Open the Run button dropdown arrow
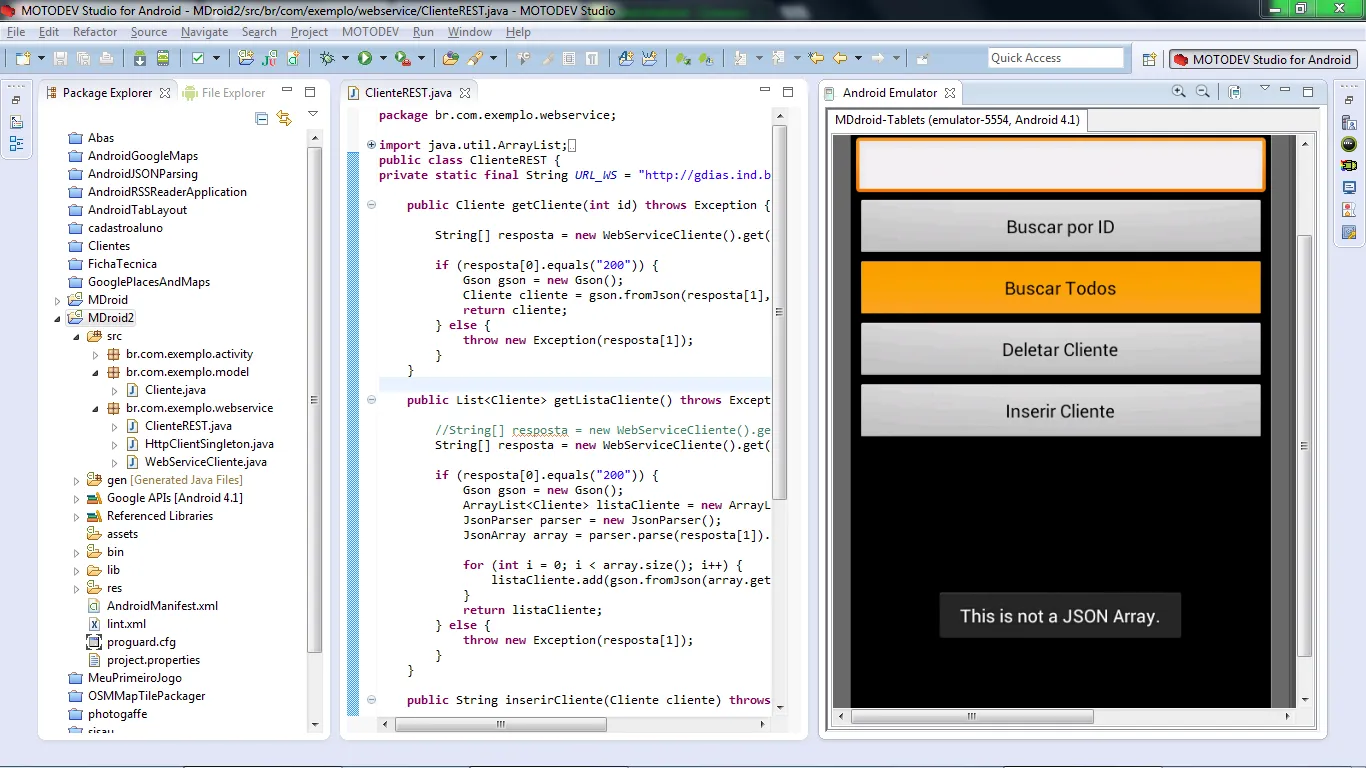 [382, 59]
